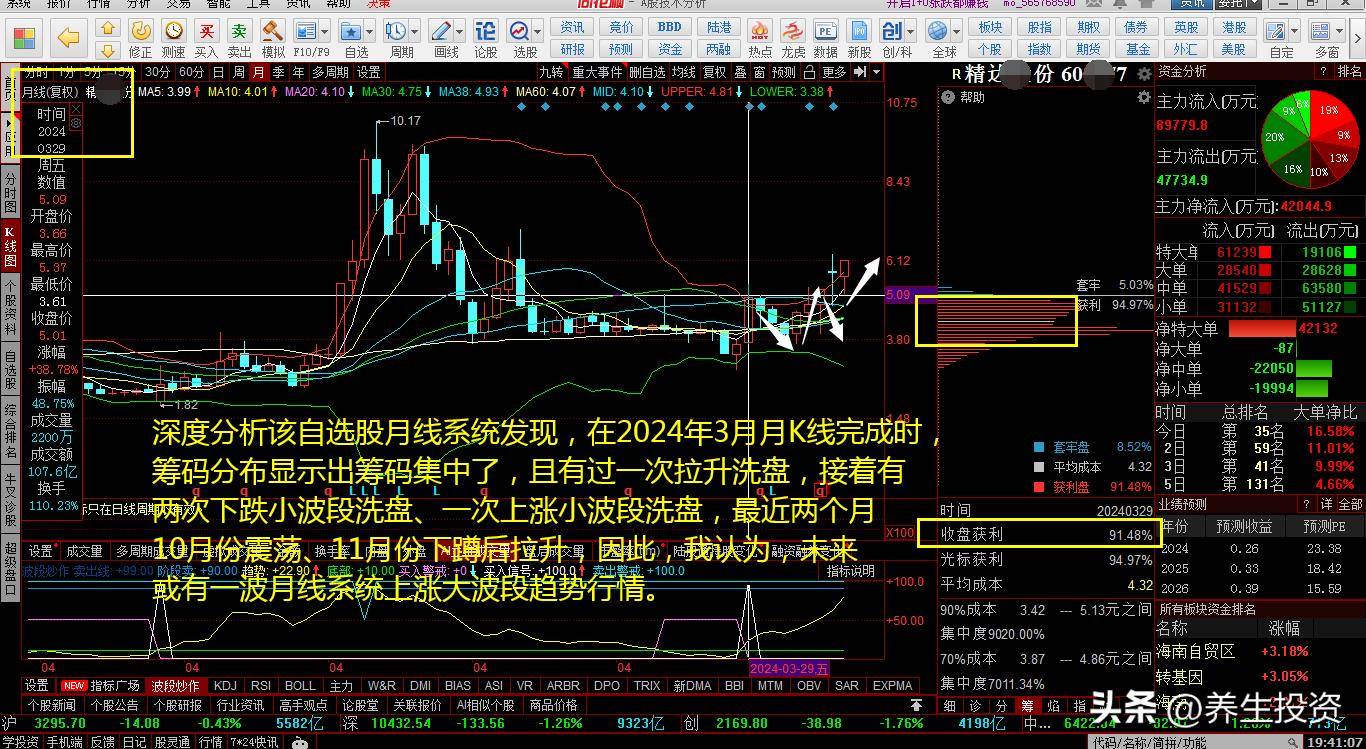This screenshot has height=749, width=1366.
Task: Click the 卖出 sell icon
Action: [239, 31]
